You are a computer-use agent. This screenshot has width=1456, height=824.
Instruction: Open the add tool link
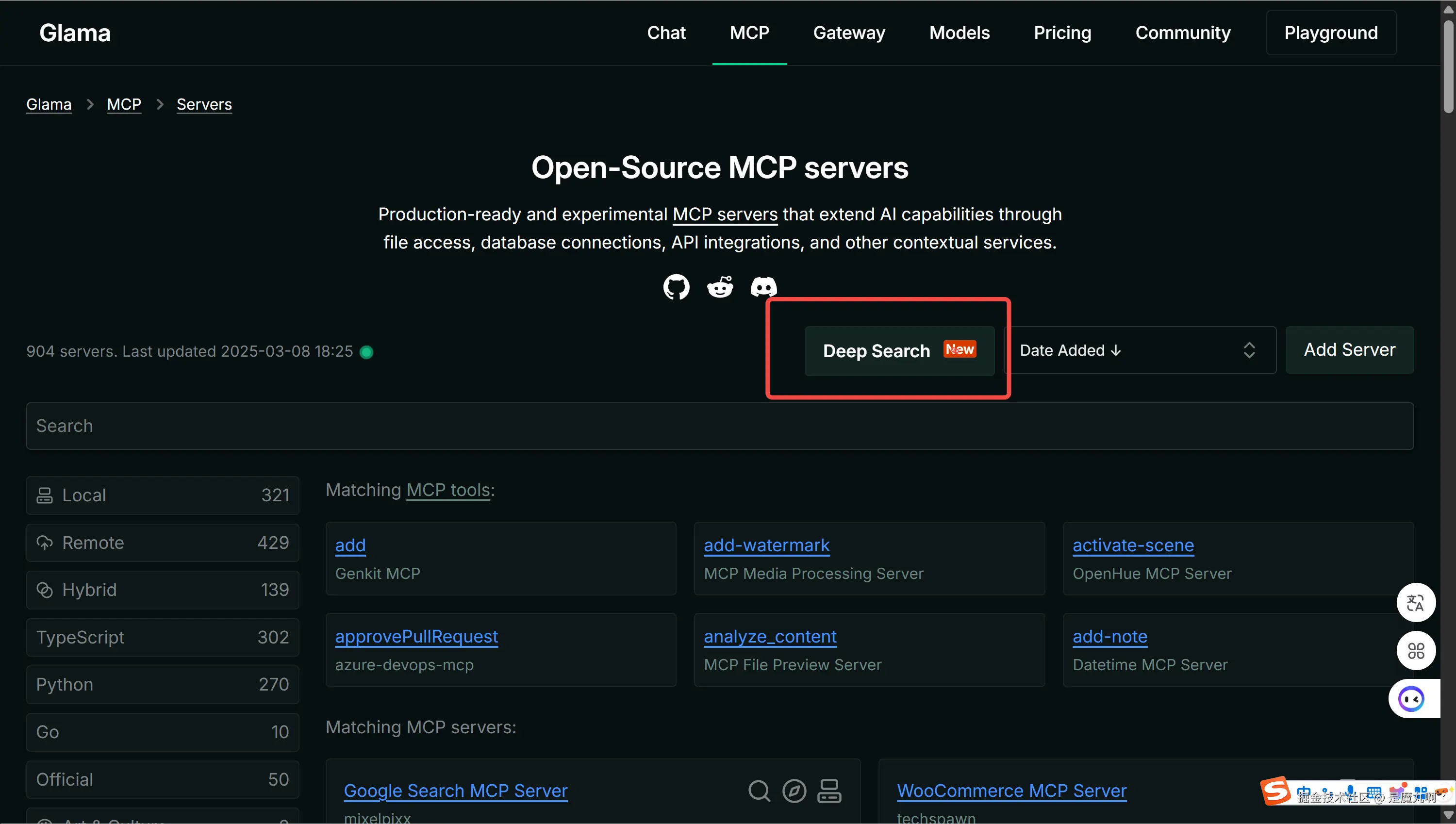pos(350,545)
